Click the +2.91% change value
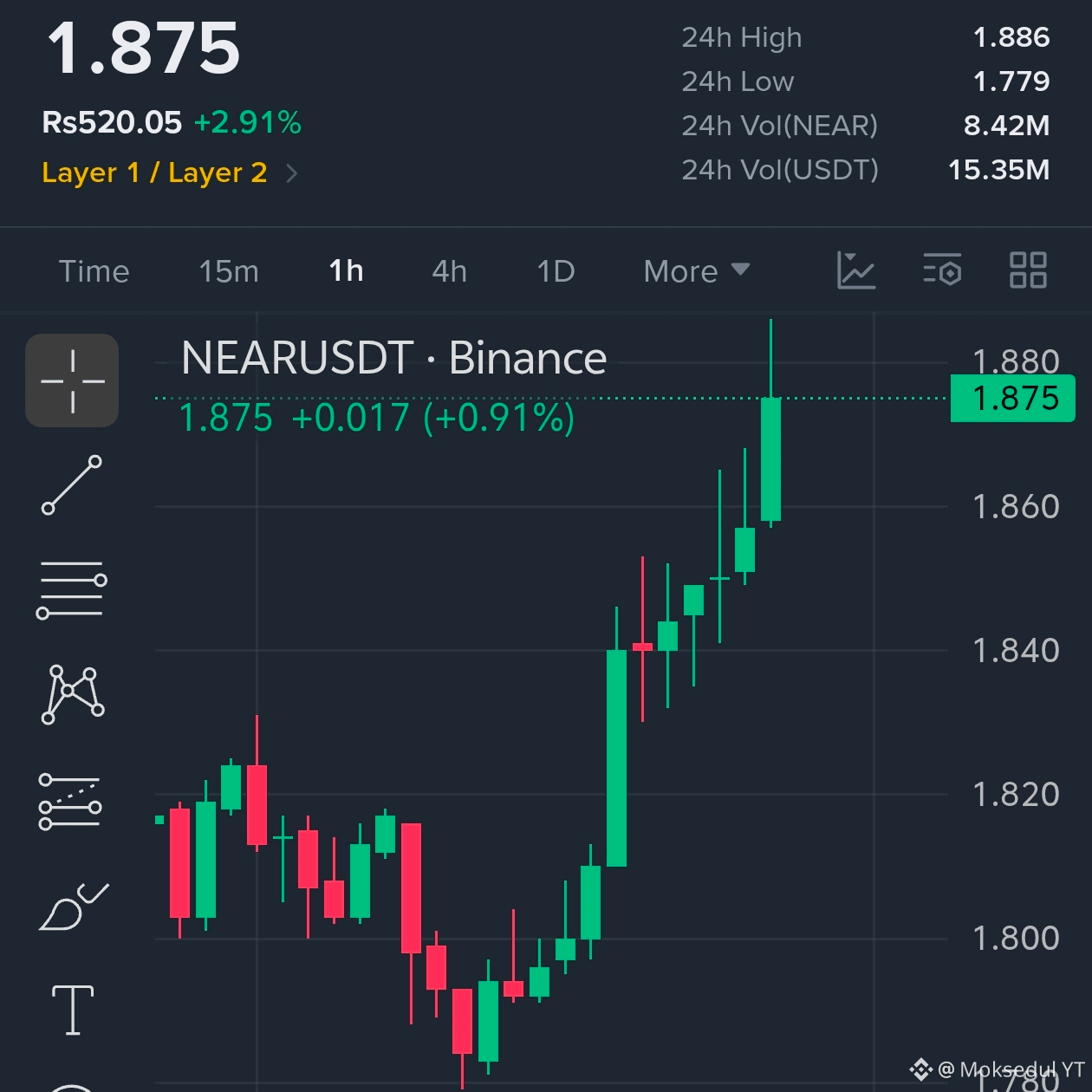This screenshot has height=1092, width=1092. coord(248,122)
